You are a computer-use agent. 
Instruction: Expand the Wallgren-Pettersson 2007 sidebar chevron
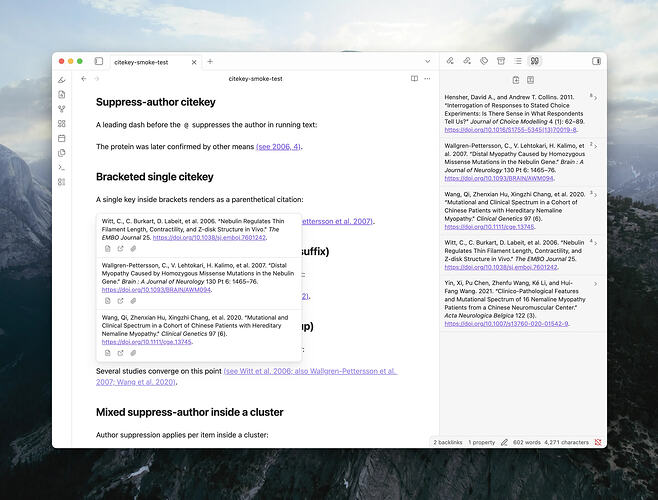(x=595, y=147)
